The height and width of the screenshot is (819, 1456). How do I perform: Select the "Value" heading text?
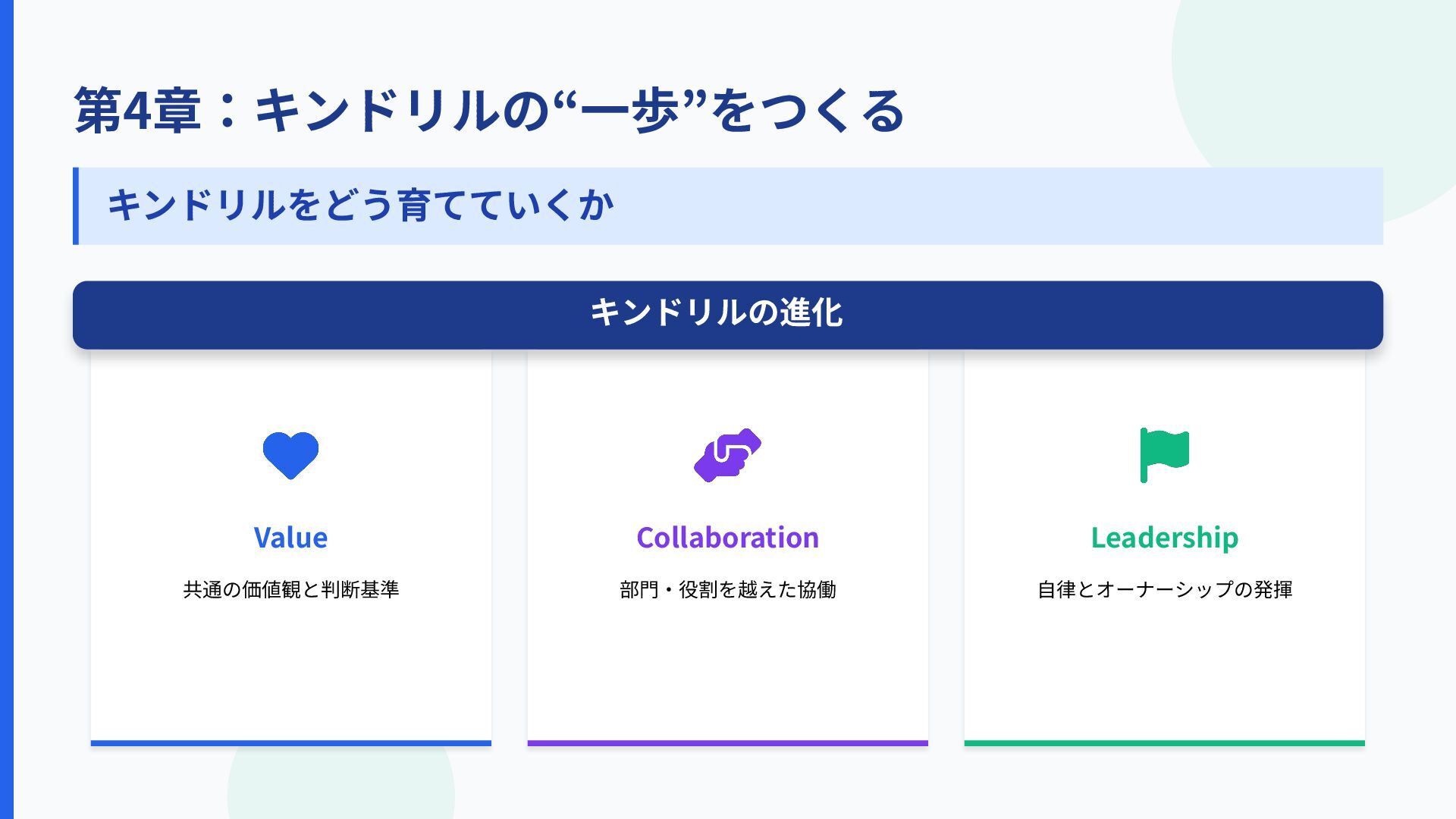coord(290,538)
